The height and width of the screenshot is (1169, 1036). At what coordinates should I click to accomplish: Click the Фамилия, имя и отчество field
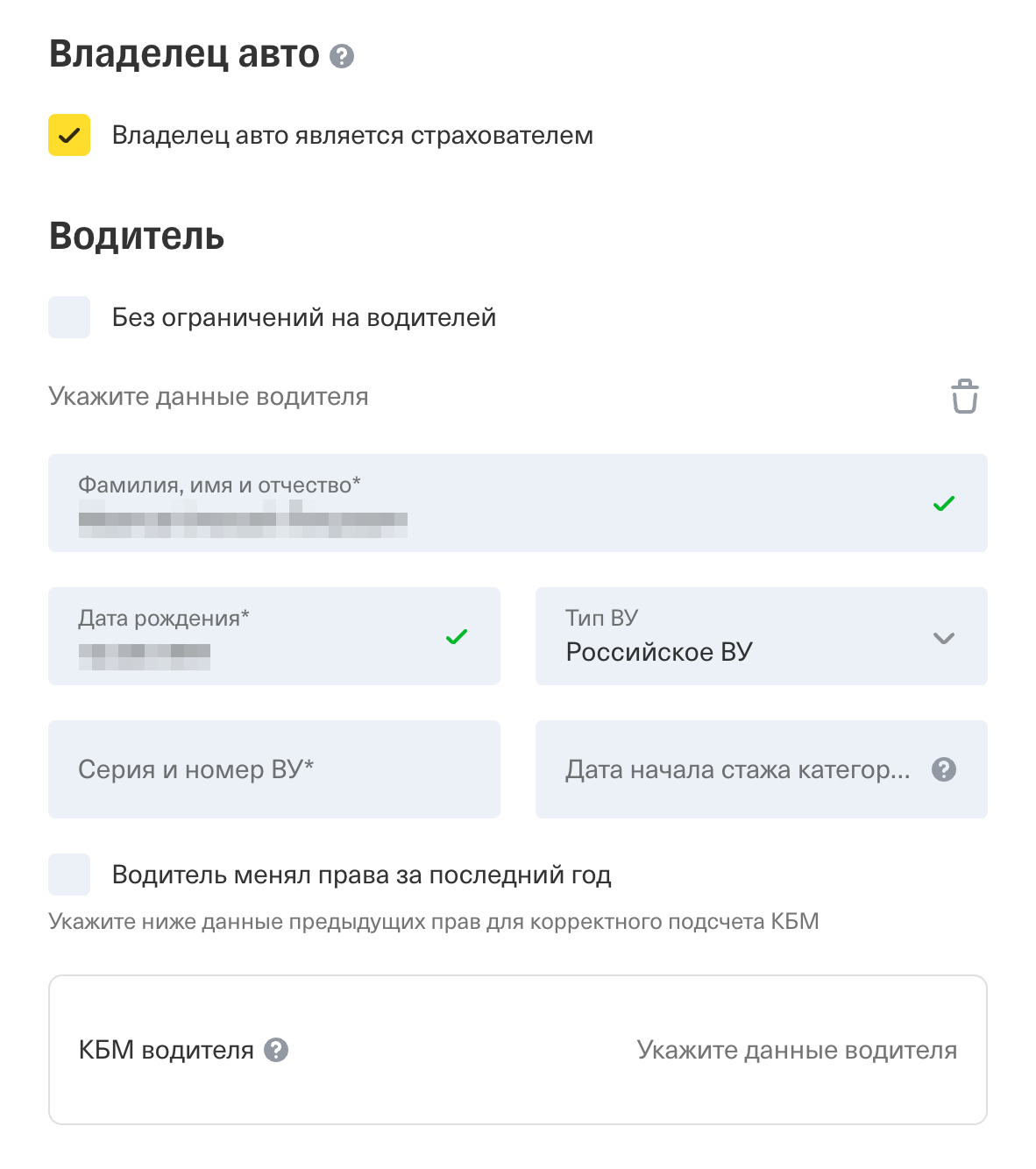[x=491, y=504]
